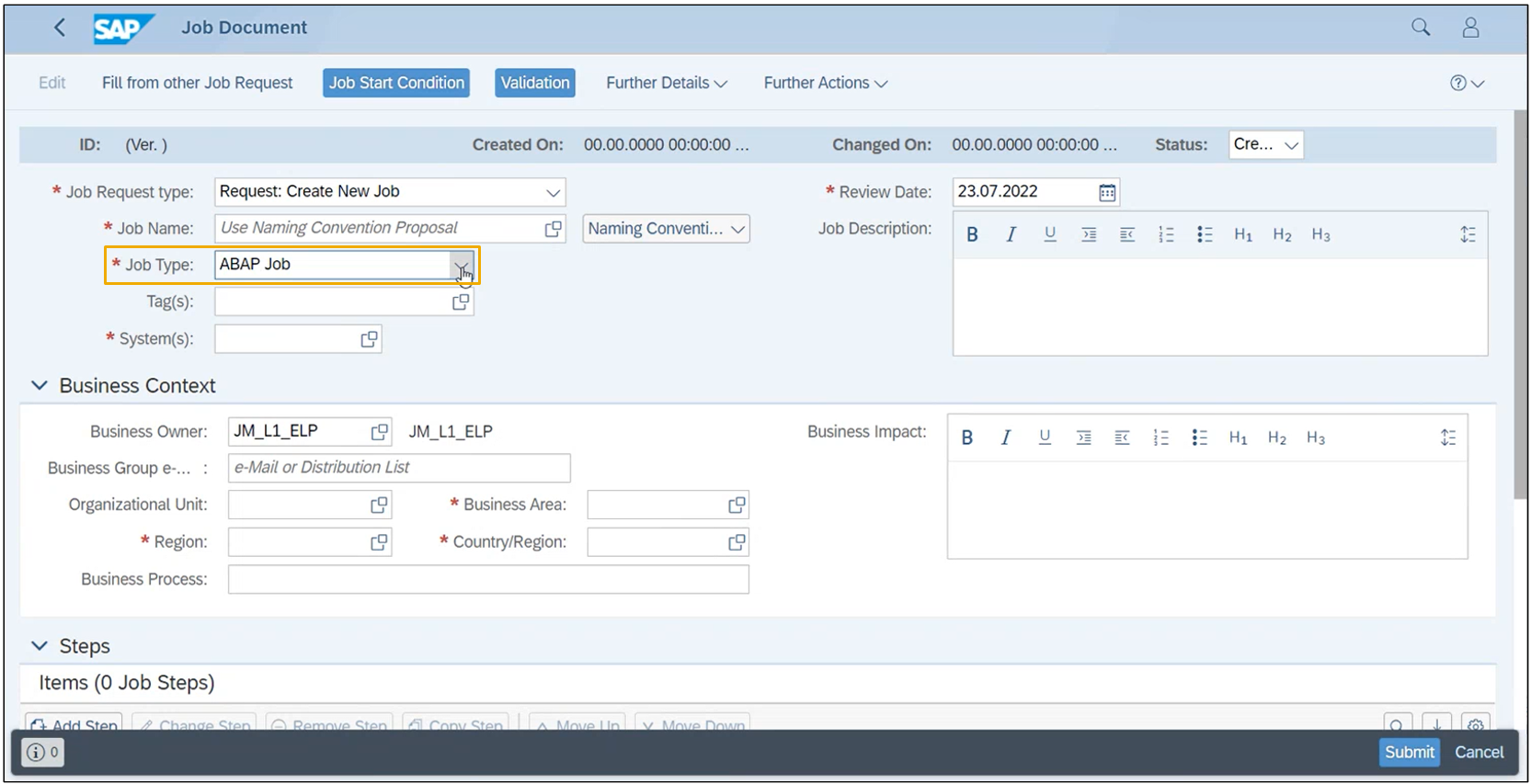The width and height of the screenshot is (1531, 784).
Task: Insert bulleted list in Job Description editor
Action: click(1204, 234)
